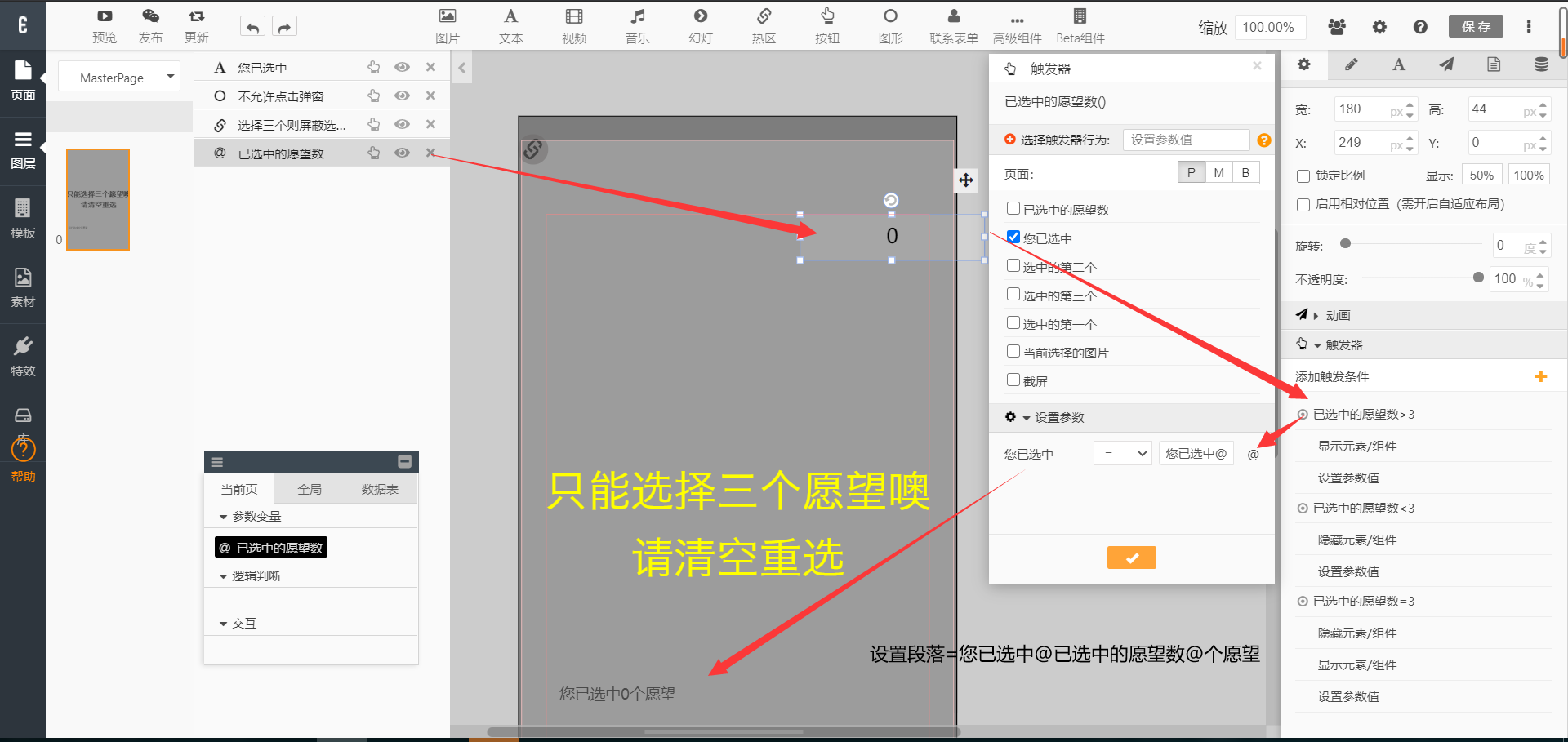Image resolution: width=1568 pixels, height=742 pixels.
Task: Uncheck the 您已选中 checkbox
Action: pyautogui.click(x=1013, y=237)
